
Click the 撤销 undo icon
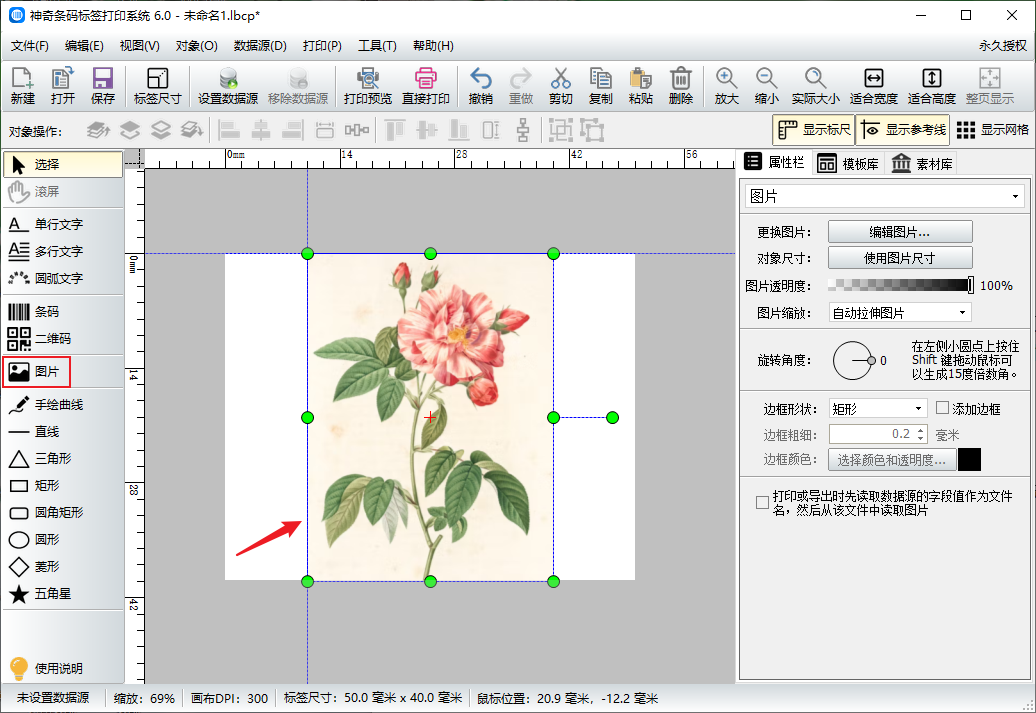(480, 86)
